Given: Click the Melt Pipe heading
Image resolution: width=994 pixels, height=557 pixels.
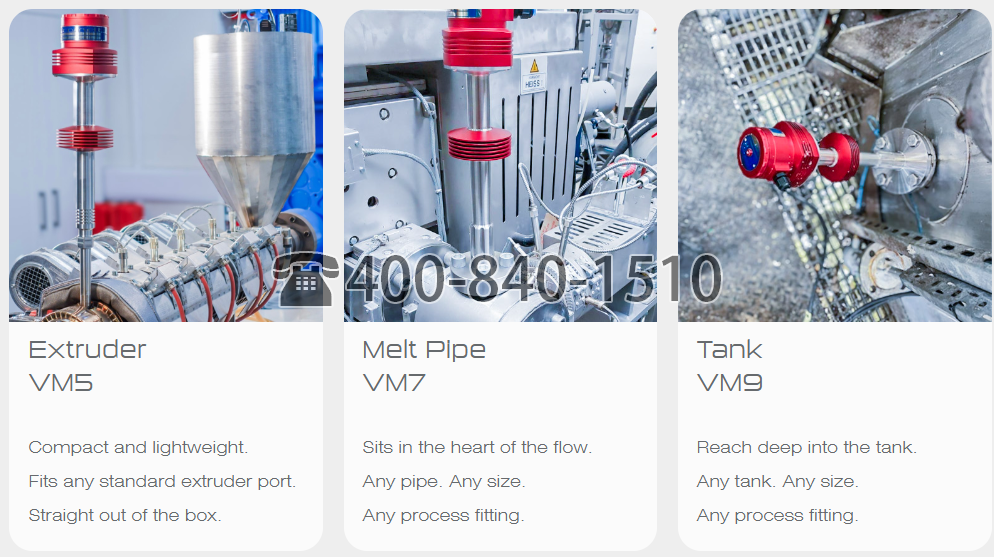Looking at the screenshot, I should (x=424, y=350).
